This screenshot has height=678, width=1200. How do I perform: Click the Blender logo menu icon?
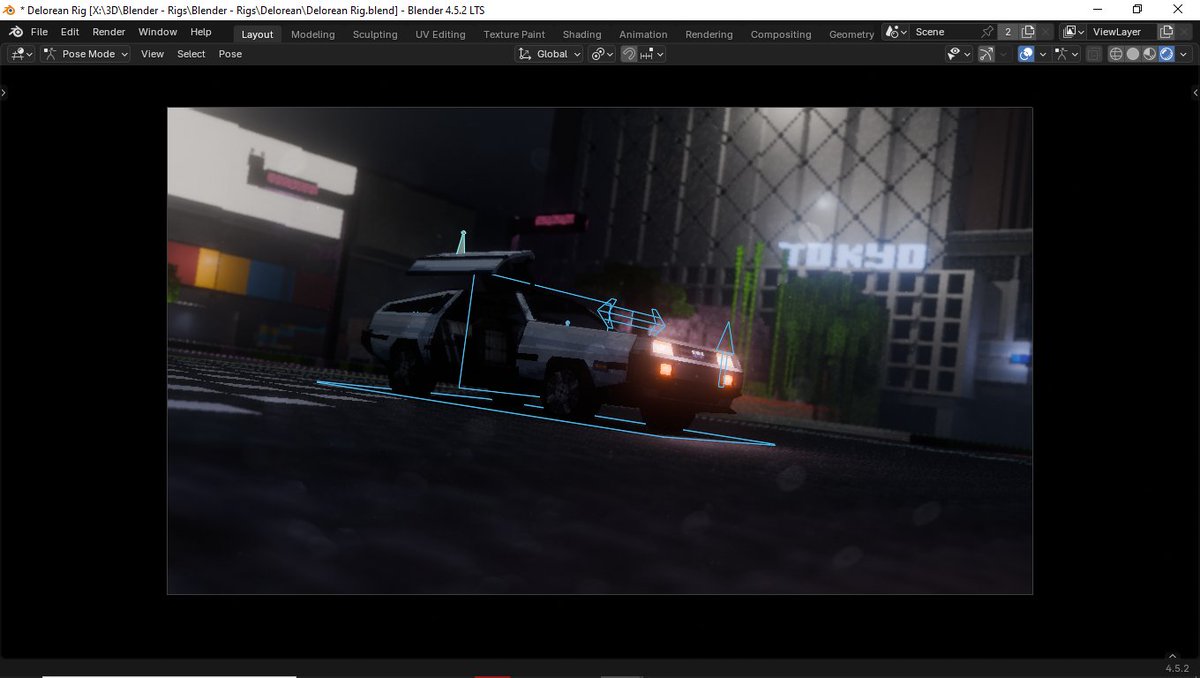[x=14, y=32]
